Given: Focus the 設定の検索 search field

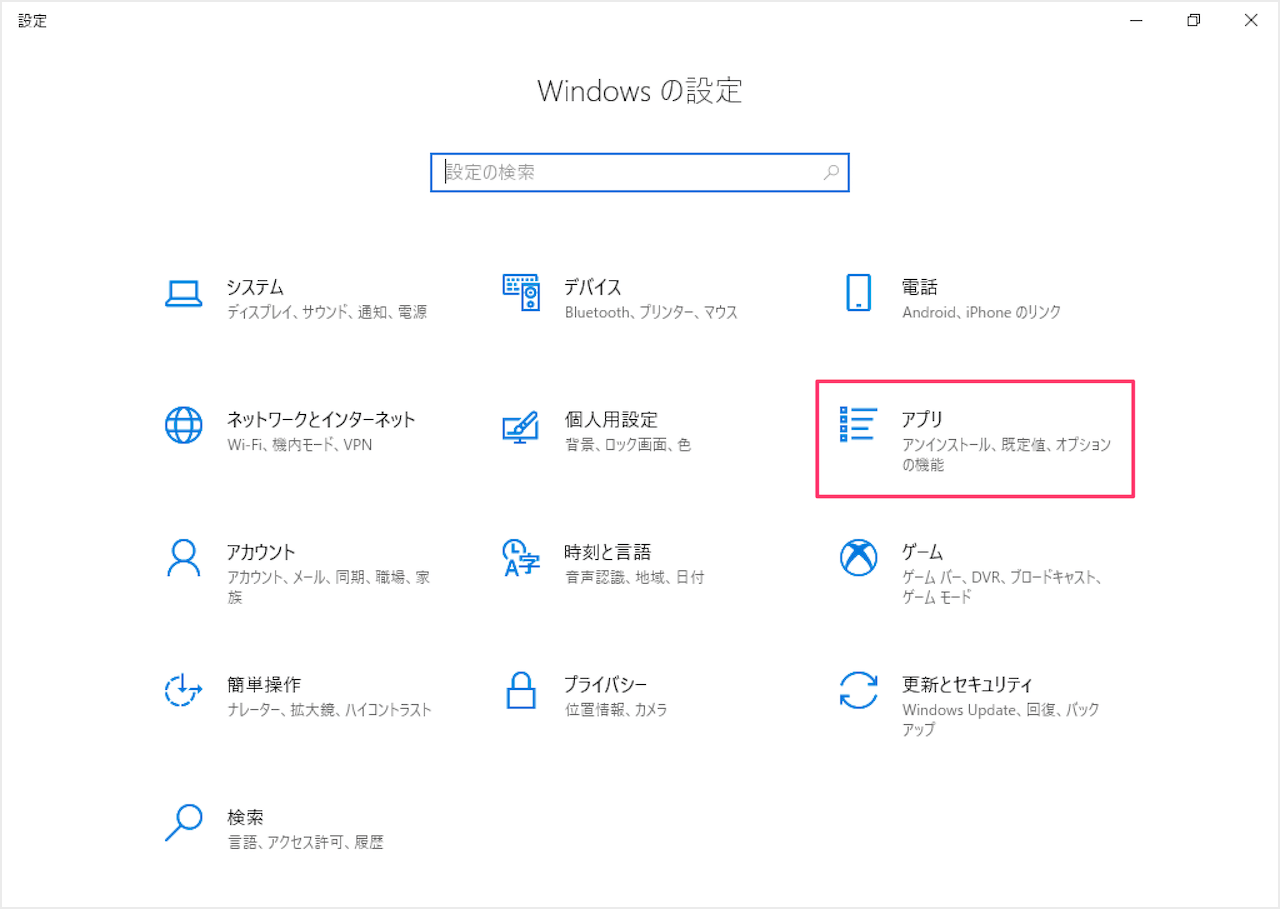Looking at the screenshot, I should pyautogui.click(x=640, y=172).
